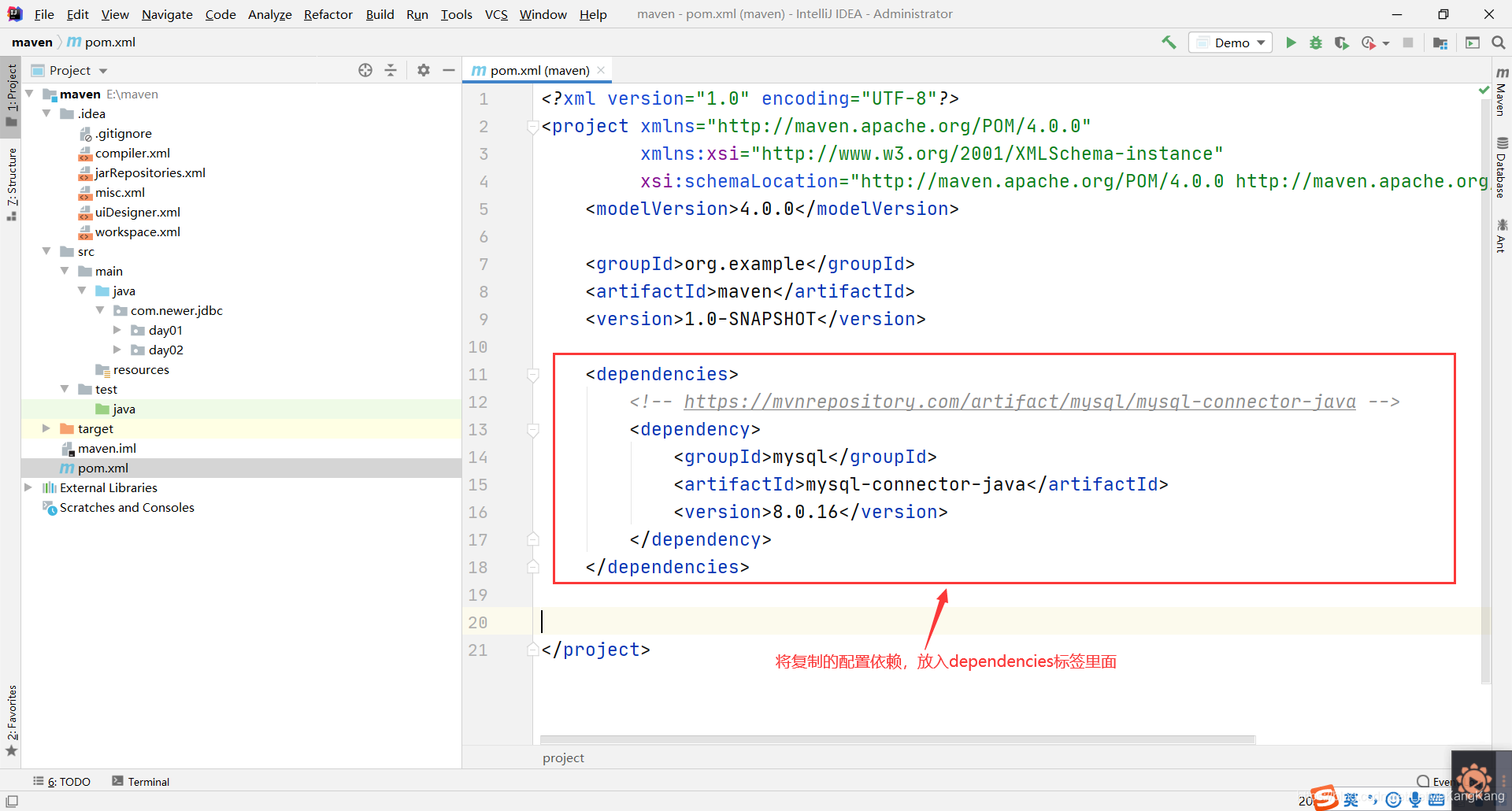Start the Debug session with bug icon
This screenshot has width=1512, height=811.
[x=1316, y=42]
